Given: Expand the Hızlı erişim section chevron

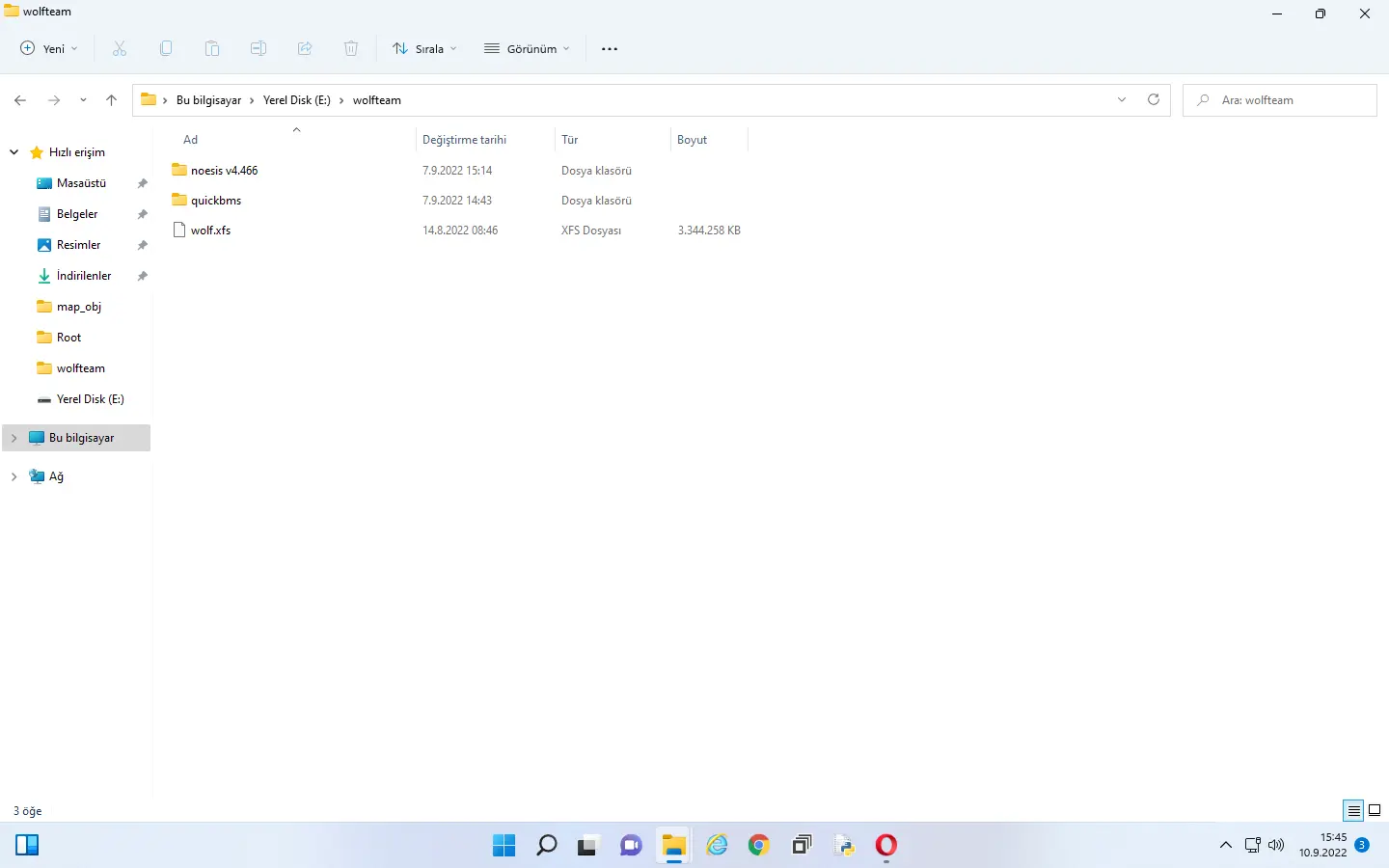Looking at the screenshot, I should [14, 151].
